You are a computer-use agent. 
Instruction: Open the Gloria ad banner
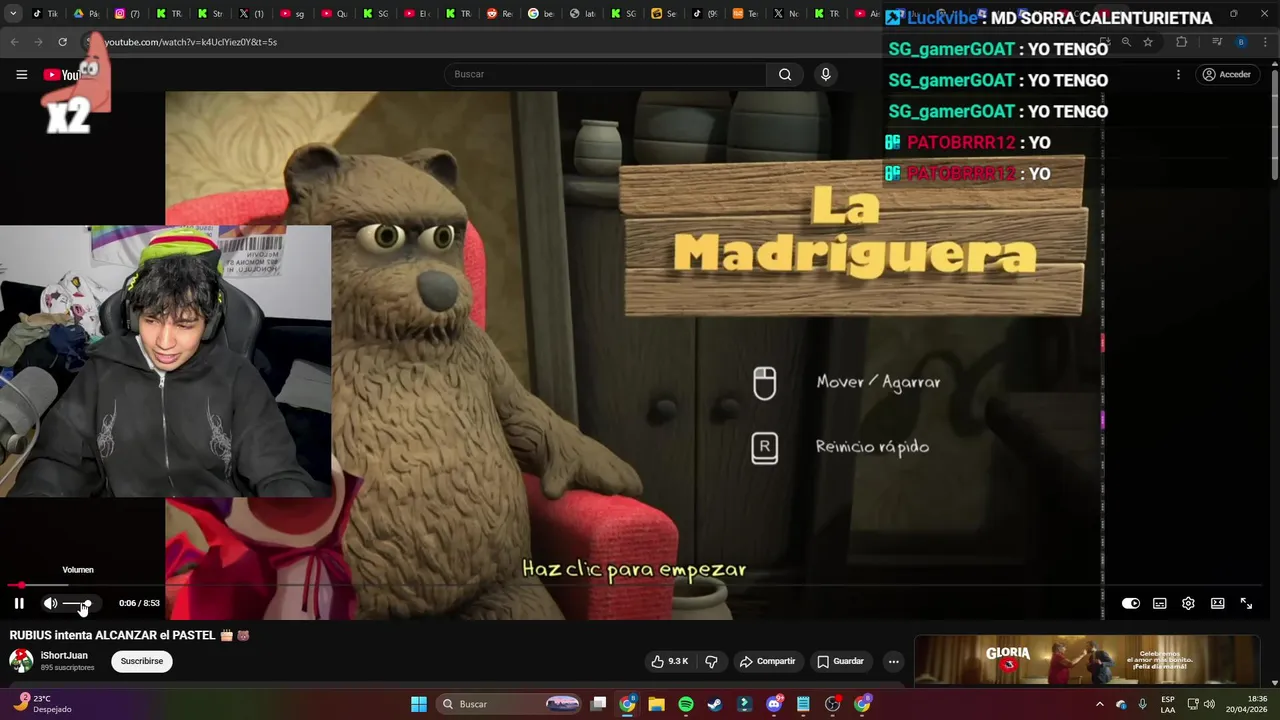[1086, 660]
